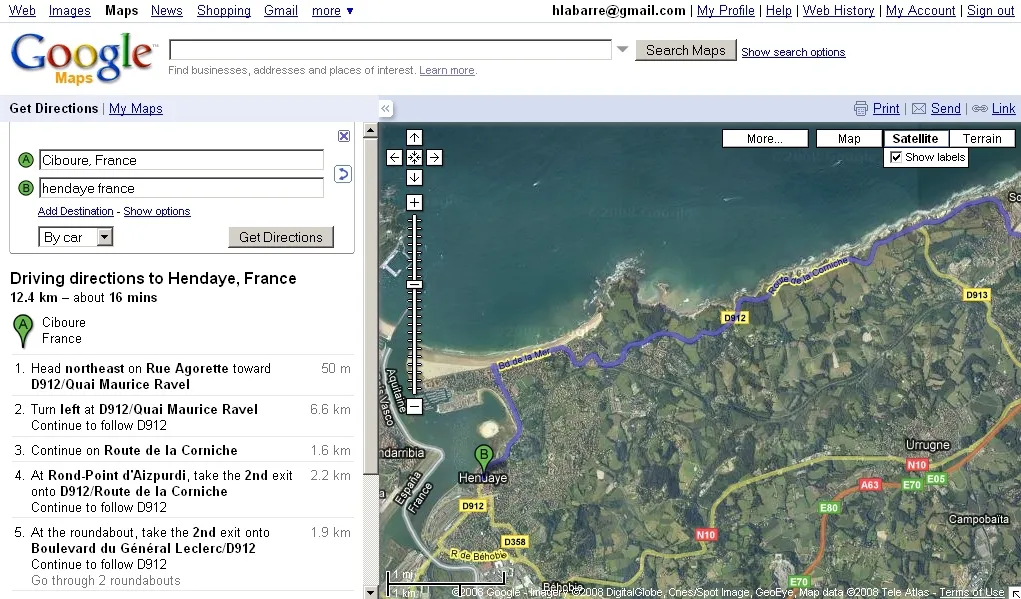The width and height of the screenshot is (1021, 599).
Task: Select step 4 At Rond-Point d'Aizpurdi
Action: click(182, 492)
